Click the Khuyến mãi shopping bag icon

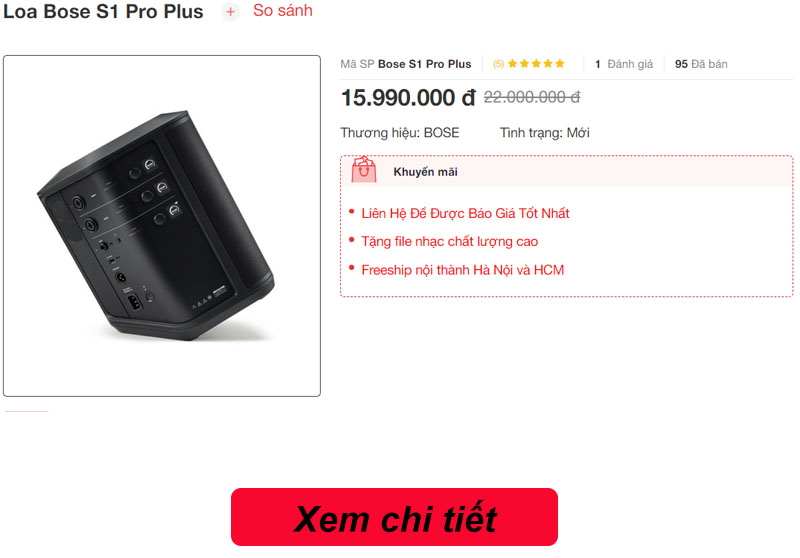click(364, 170)
